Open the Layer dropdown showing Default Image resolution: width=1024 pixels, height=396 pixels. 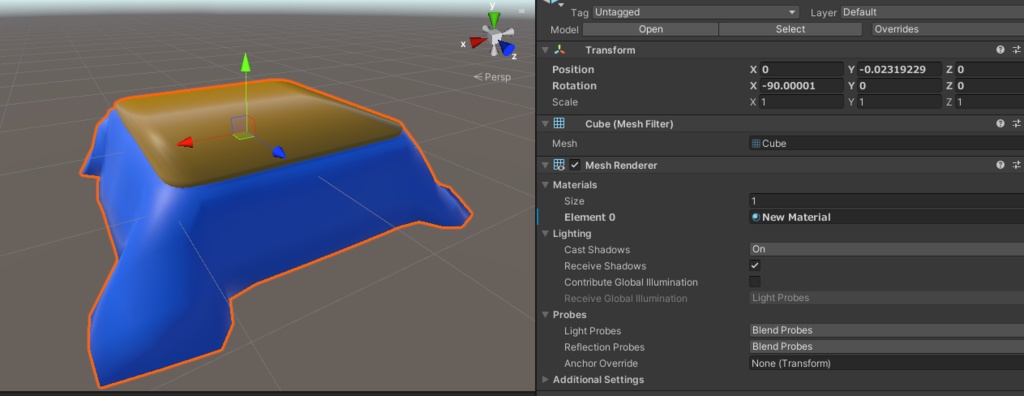click(x=932, y=12)
